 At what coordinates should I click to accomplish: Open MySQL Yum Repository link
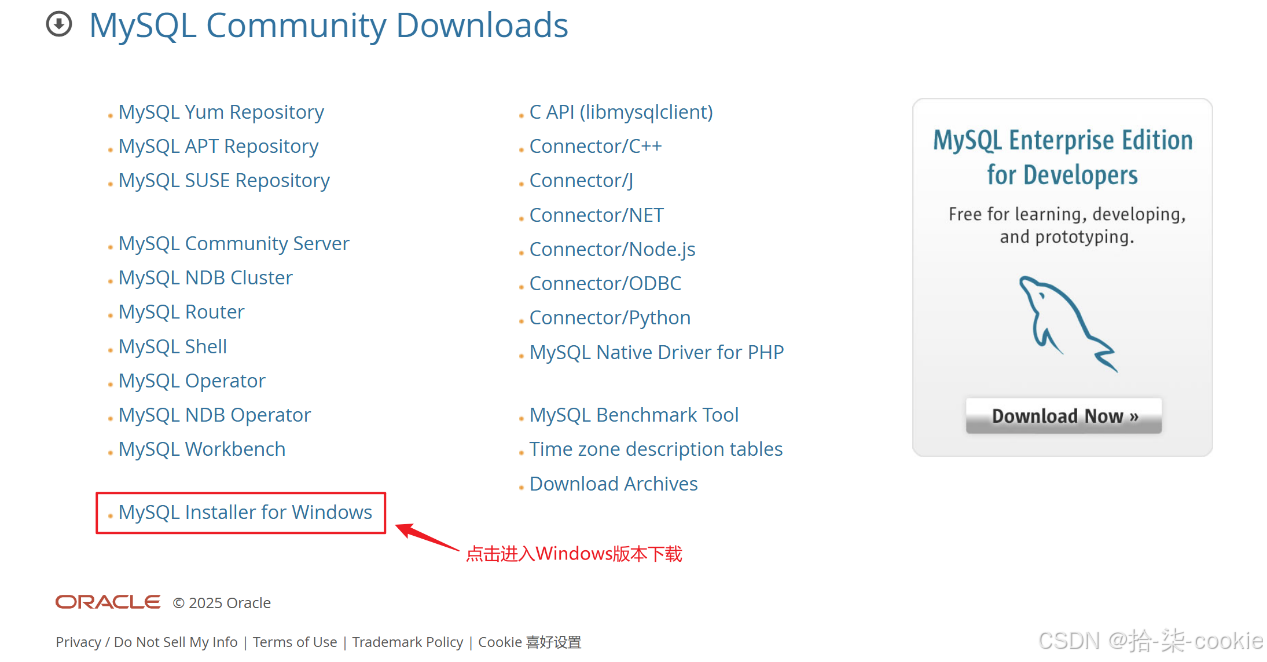click(x=221, y=112)
